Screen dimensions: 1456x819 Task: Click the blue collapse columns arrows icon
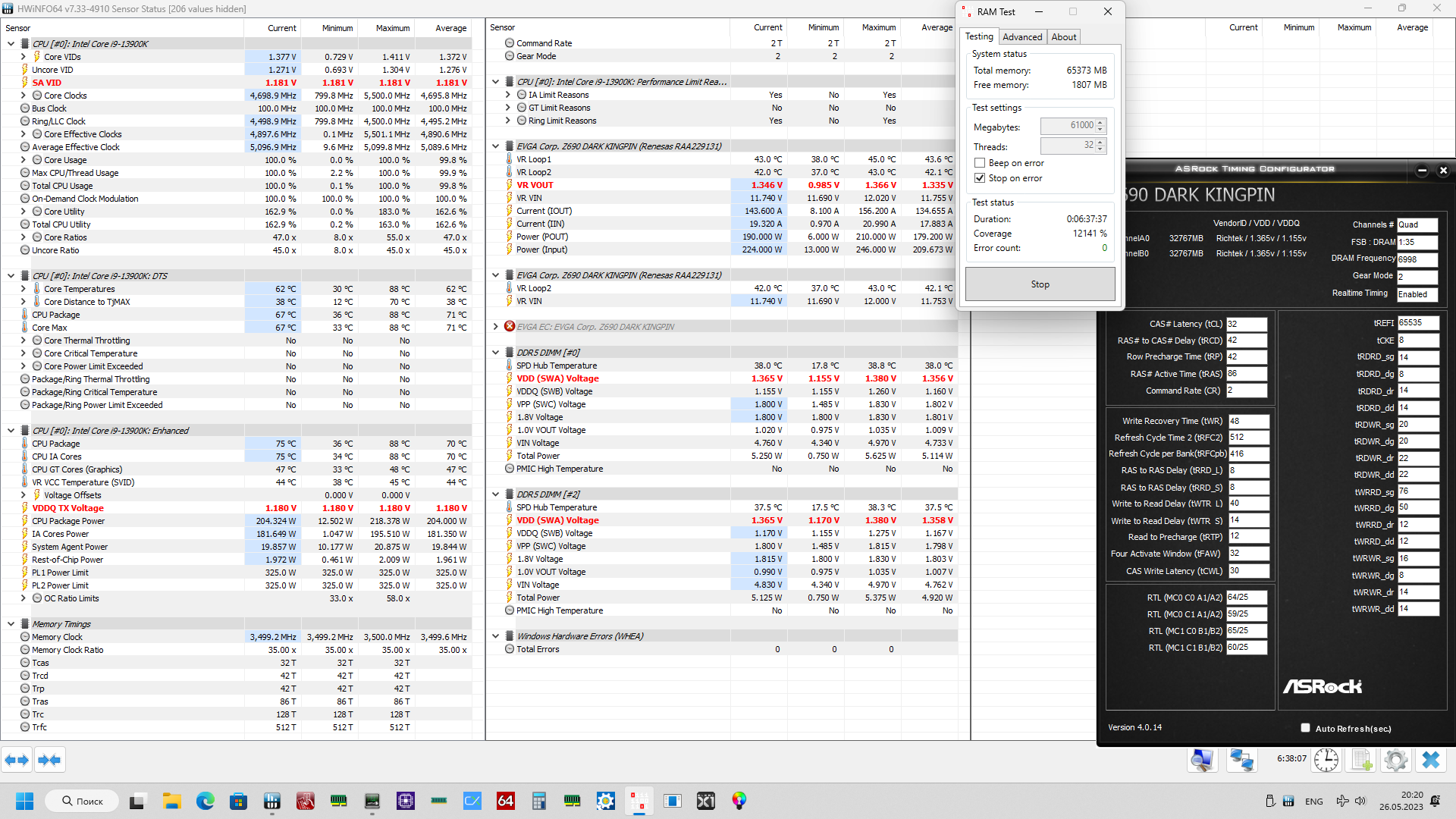point(50,760)
